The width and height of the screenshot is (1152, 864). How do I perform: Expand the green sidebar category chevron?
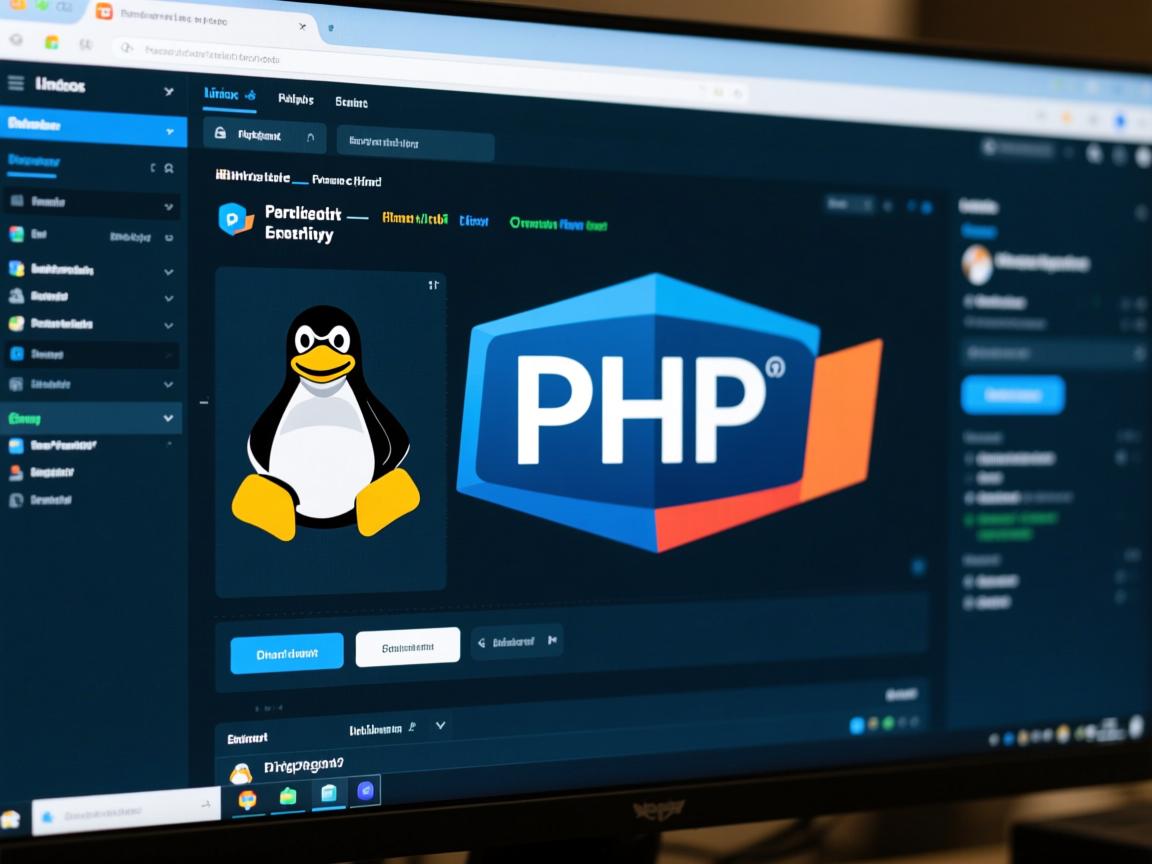tap(166, 417)
